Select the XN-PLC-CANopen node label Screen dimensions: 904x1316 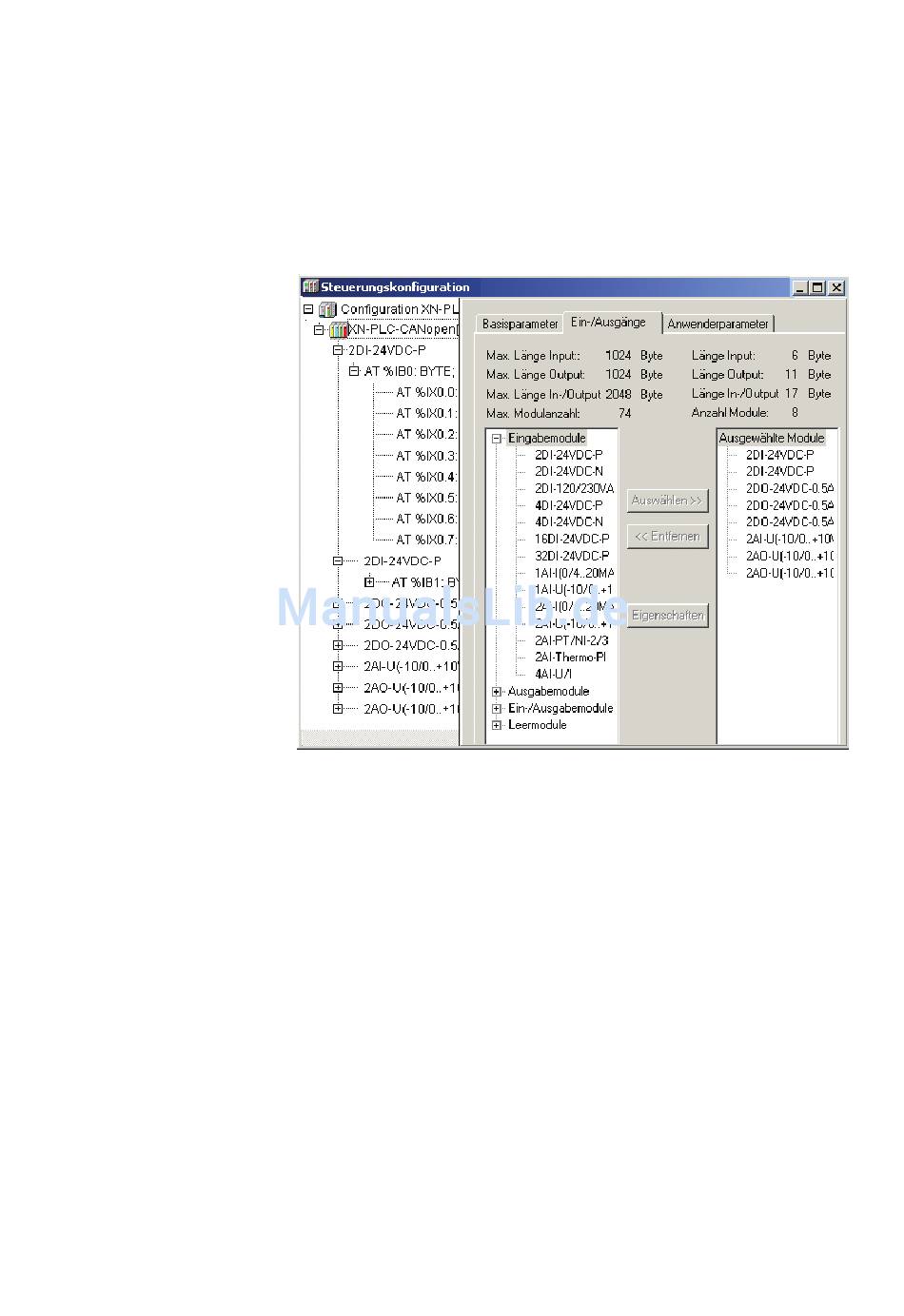click(403, 330)
